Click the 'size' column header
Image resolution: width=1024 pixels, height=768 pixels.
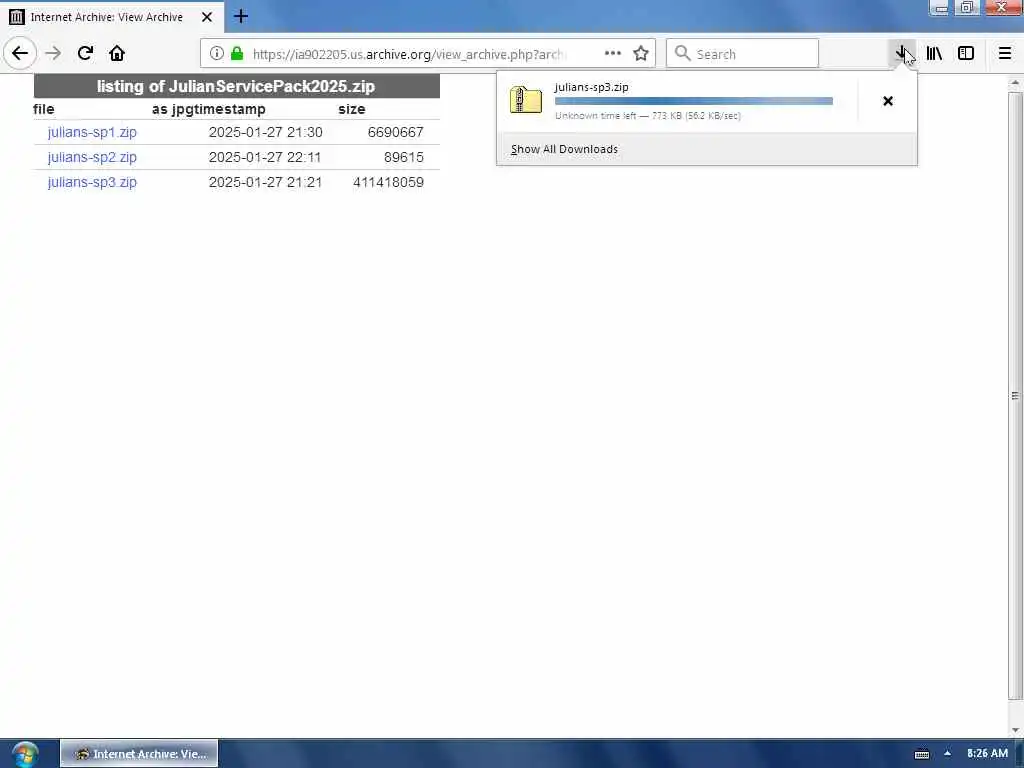(351, 109)
